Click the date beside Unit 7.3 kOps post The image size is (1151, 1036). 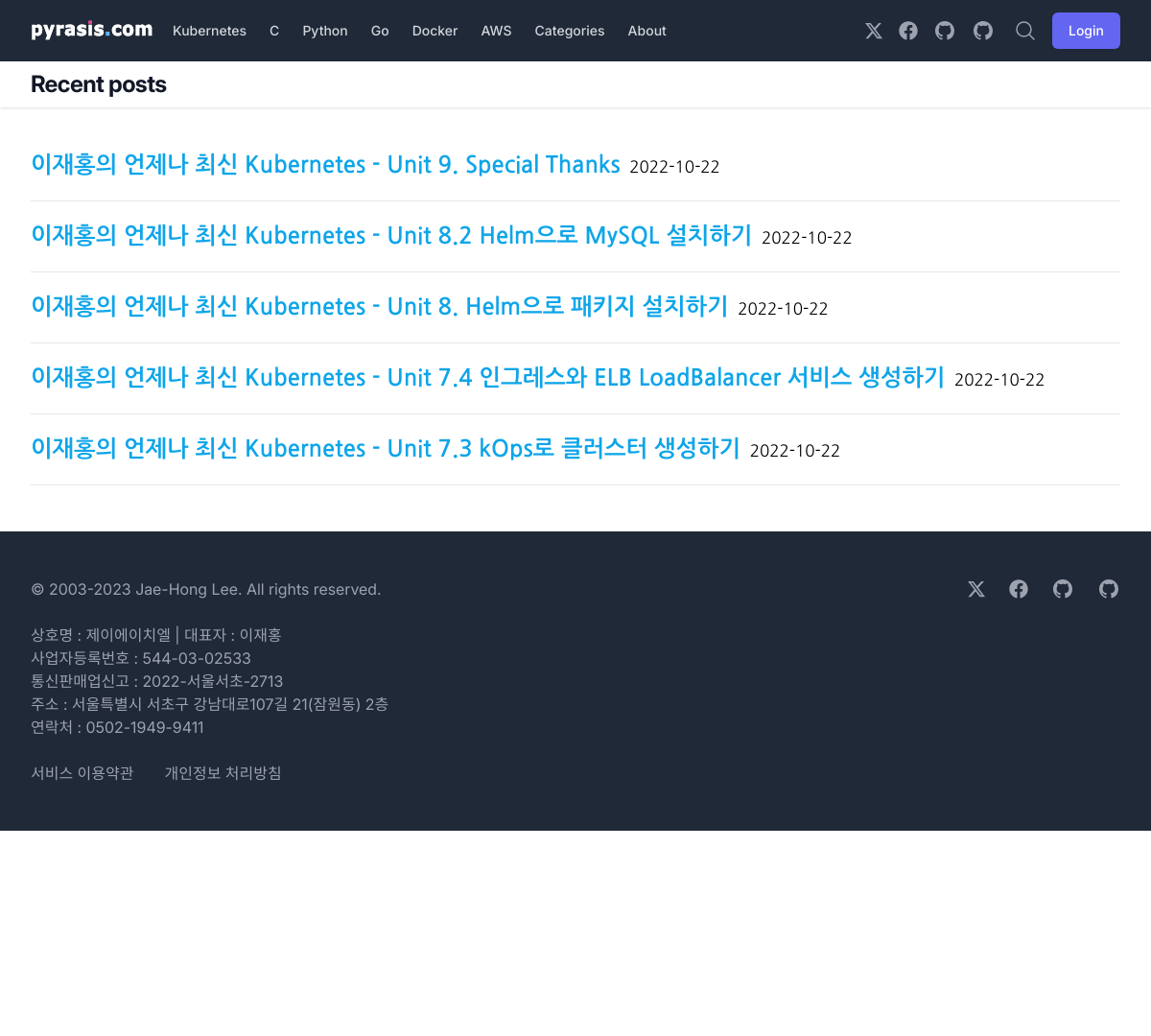[x=795, y=451]
